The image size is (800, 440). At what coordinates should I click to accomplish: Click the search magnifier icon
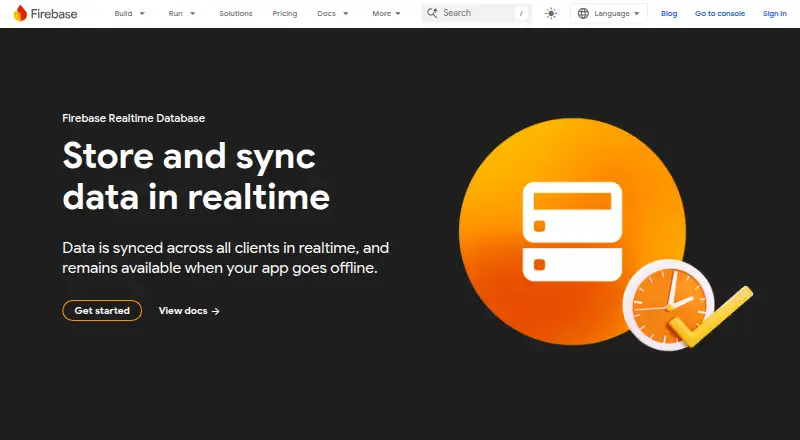[x=432, y=13]
